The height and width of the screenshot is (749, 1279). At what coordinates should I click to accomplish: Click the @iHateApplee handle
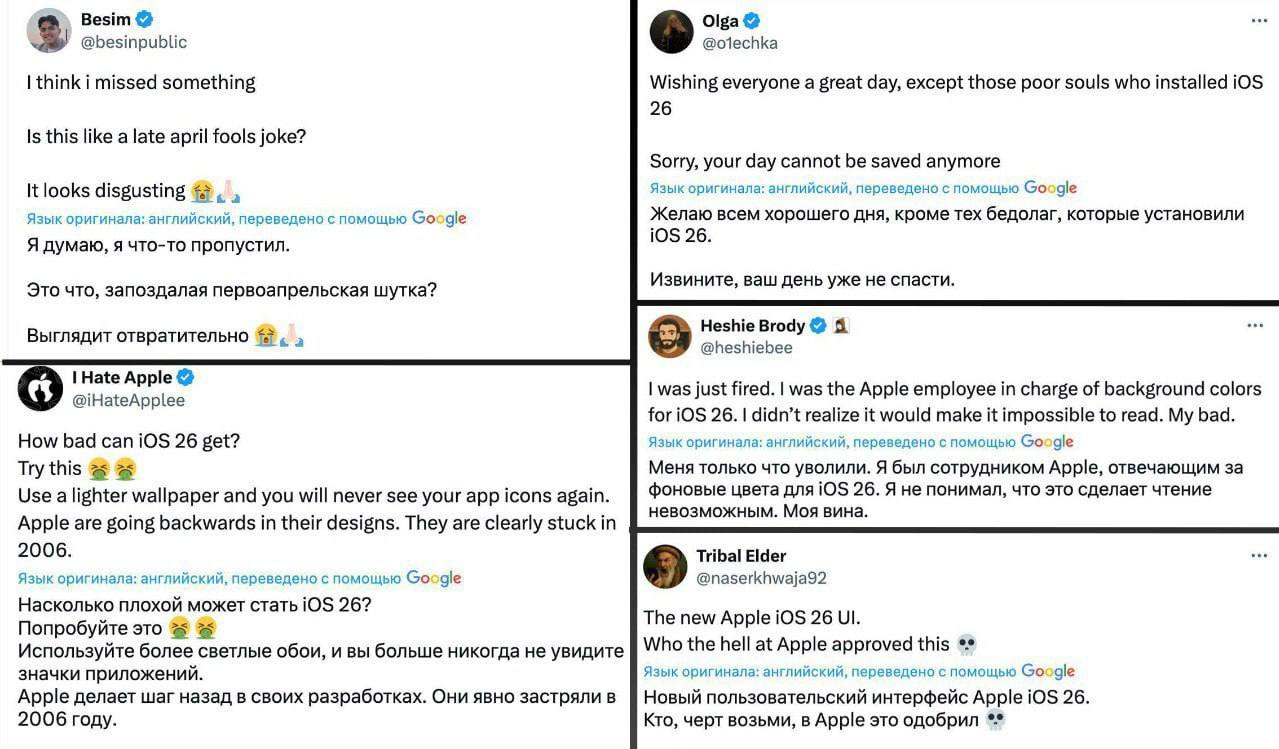(x=128, y=400)
